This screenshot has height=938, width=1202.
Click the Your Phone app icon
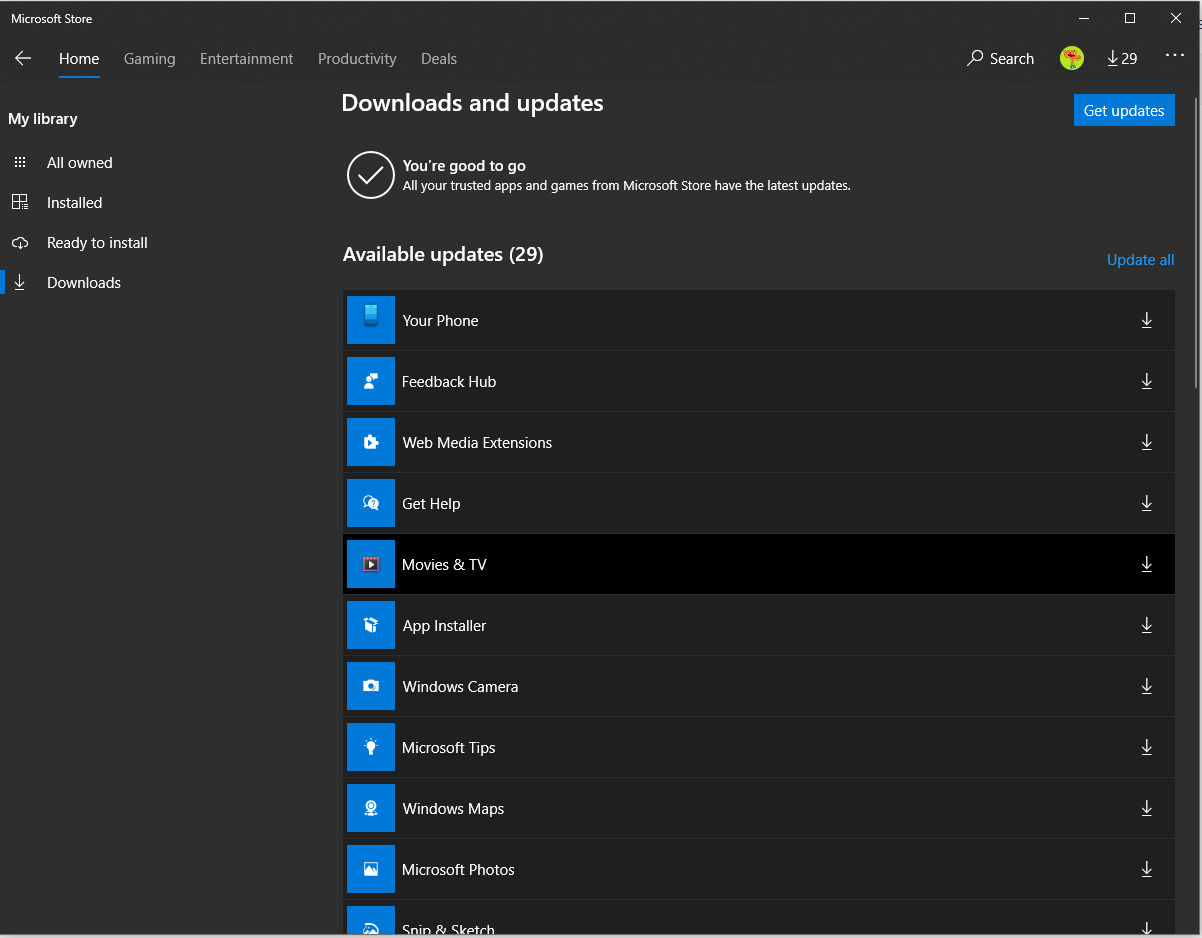click(x=371, y=320)
